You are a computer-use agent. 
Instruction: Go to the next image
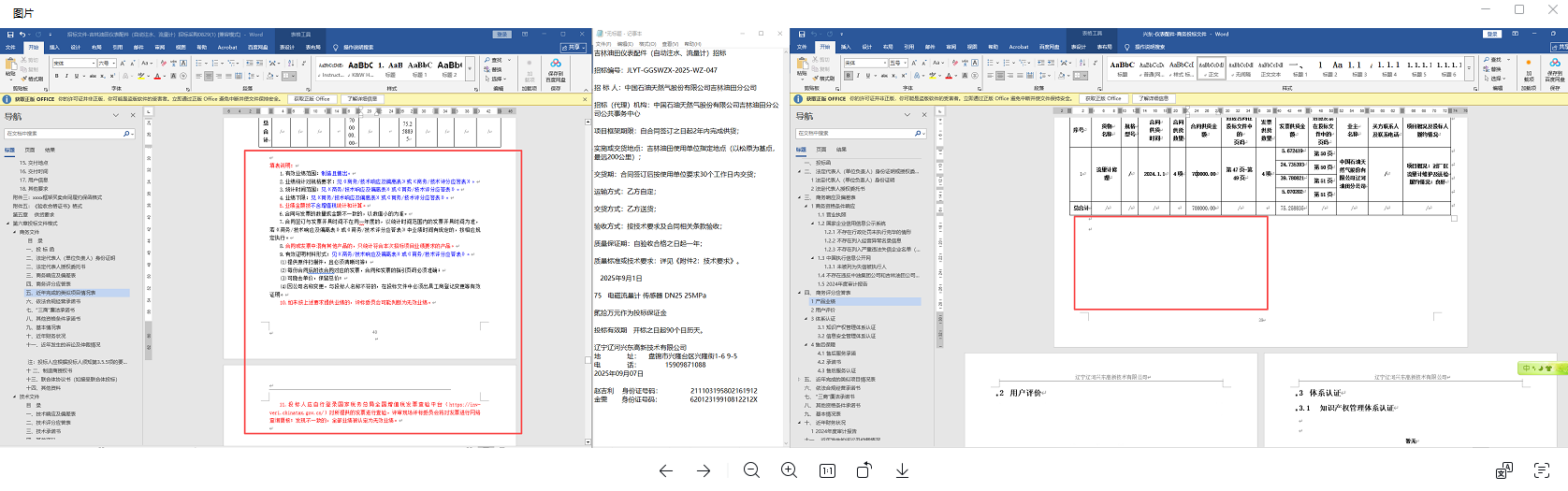point(704,470)
